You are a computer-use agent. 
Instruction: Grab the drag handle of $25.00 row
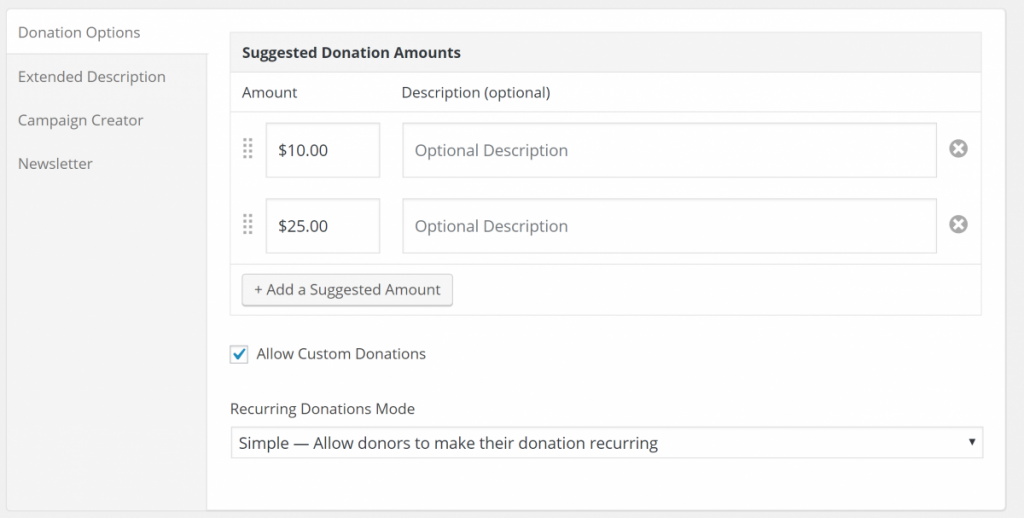point(248,225)
